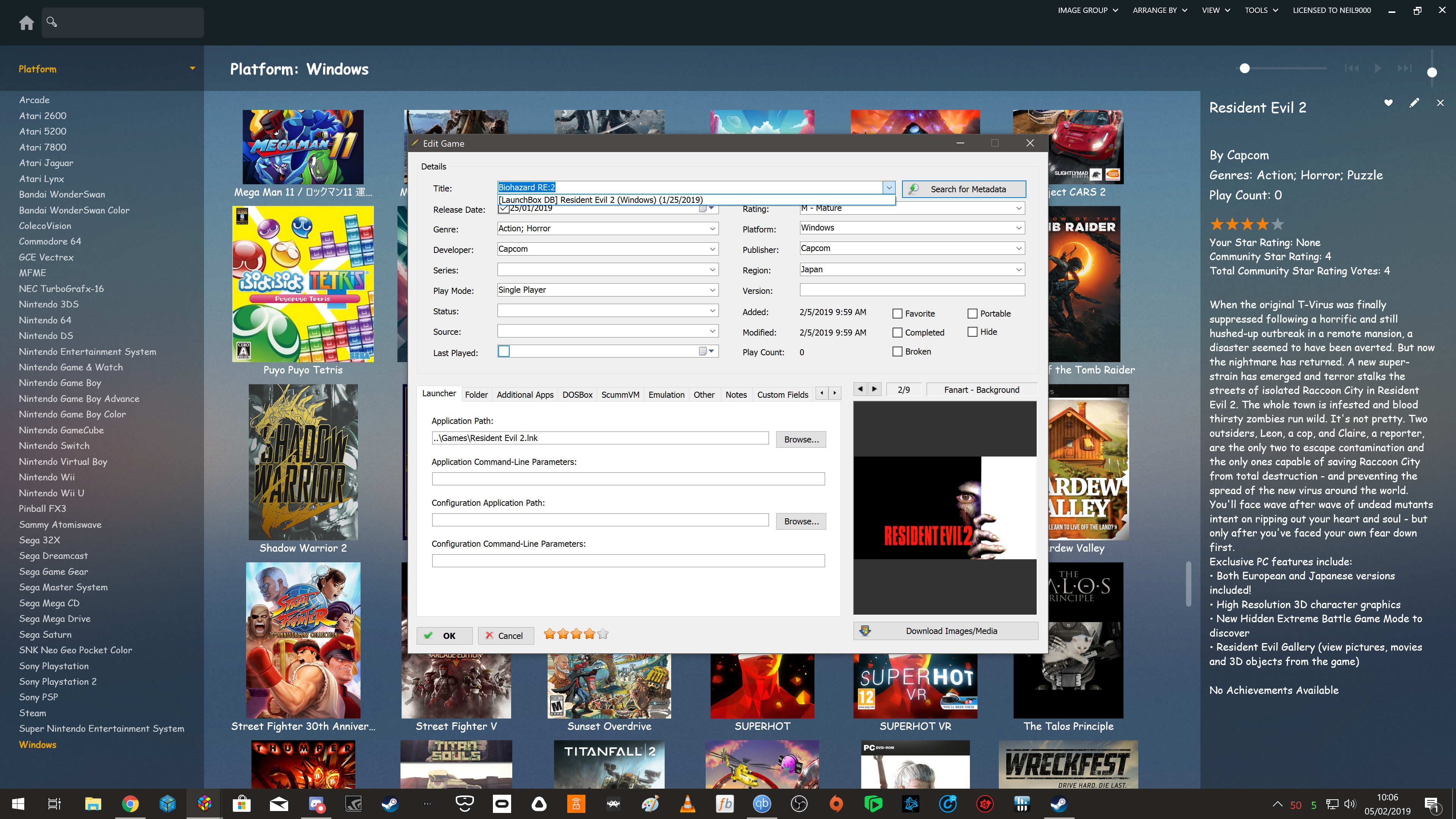Image resolution: width=1456 pixels, height=819 pixels.
Task: Skip to previous music track
Action: tap(1351, 68)
